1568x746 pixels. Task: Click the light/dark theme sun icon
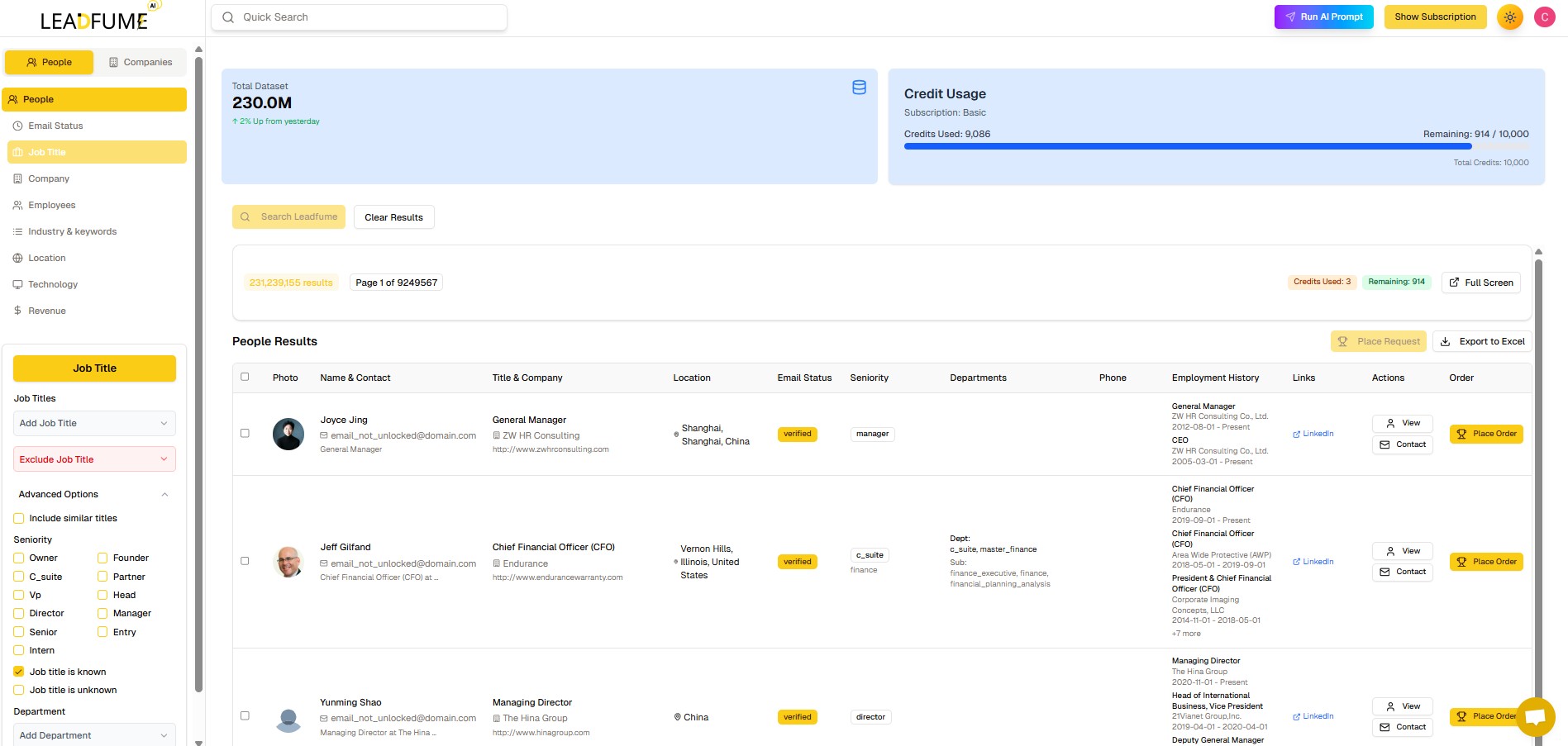[1510, 17]
